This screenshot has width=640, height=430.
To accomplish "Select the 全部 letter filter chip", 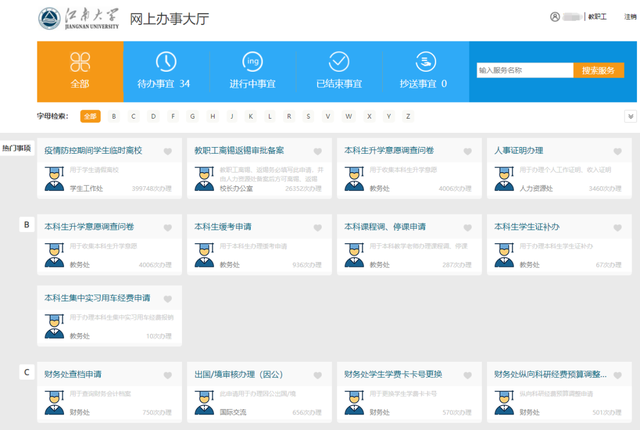I will 90,116.
